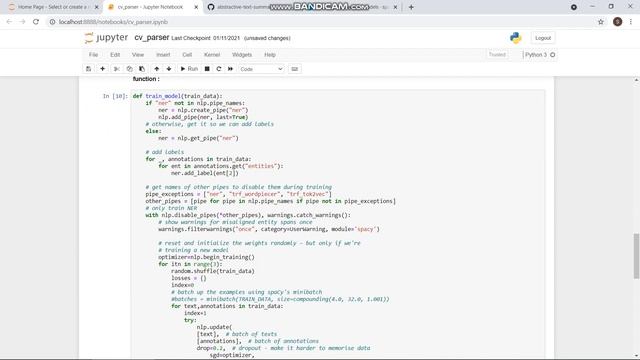
Task: Go forward in browser history
Action: [22, 22]
